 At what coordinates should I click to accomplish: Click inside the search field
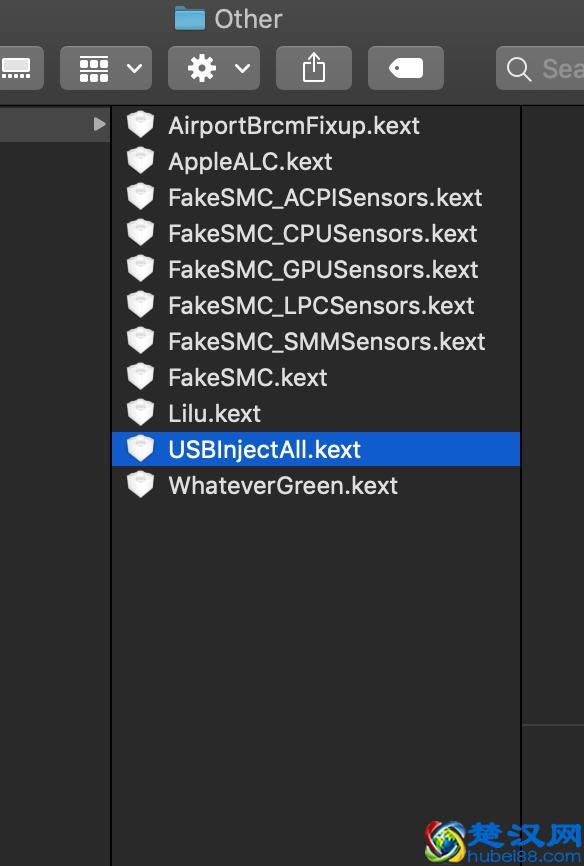tap(555, 69)
